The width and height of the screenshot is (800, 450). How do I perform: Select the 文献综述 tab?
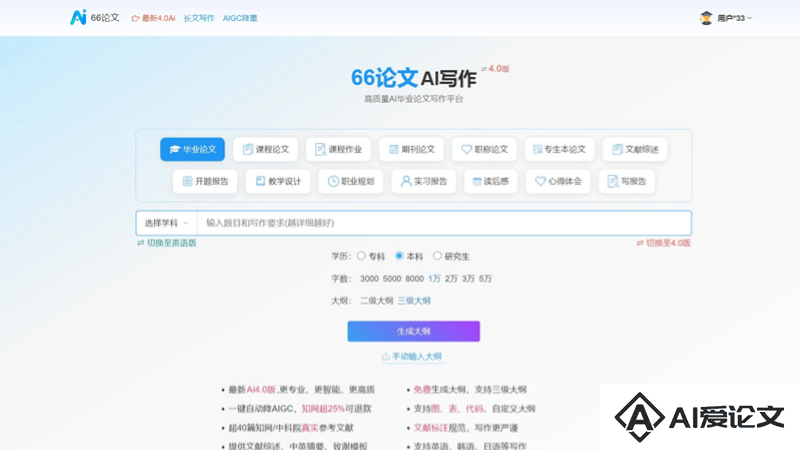tap(635, 149)
